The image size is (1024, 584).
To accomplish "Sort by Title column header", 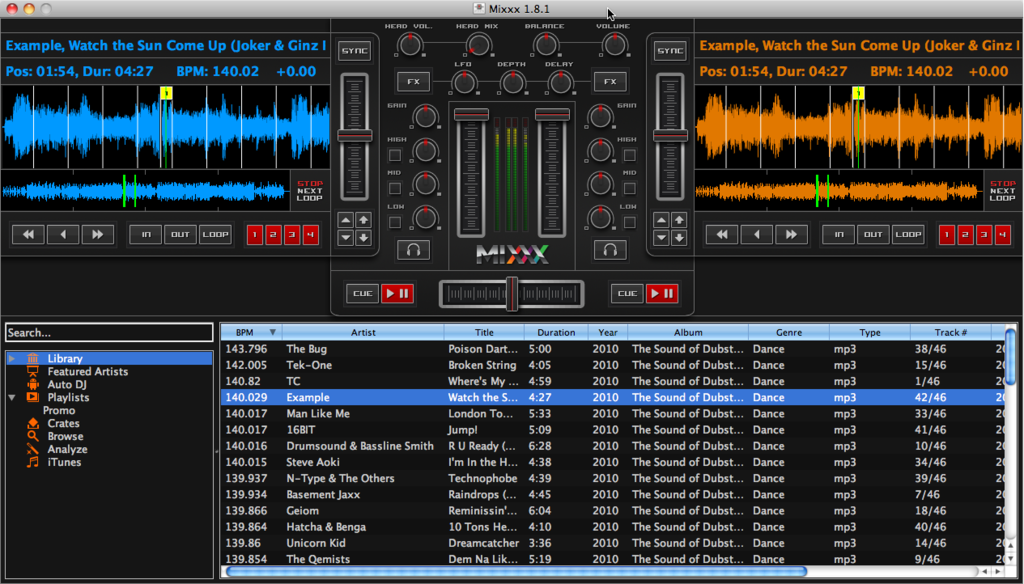I will pyautogui.click(x=484, y=333).
